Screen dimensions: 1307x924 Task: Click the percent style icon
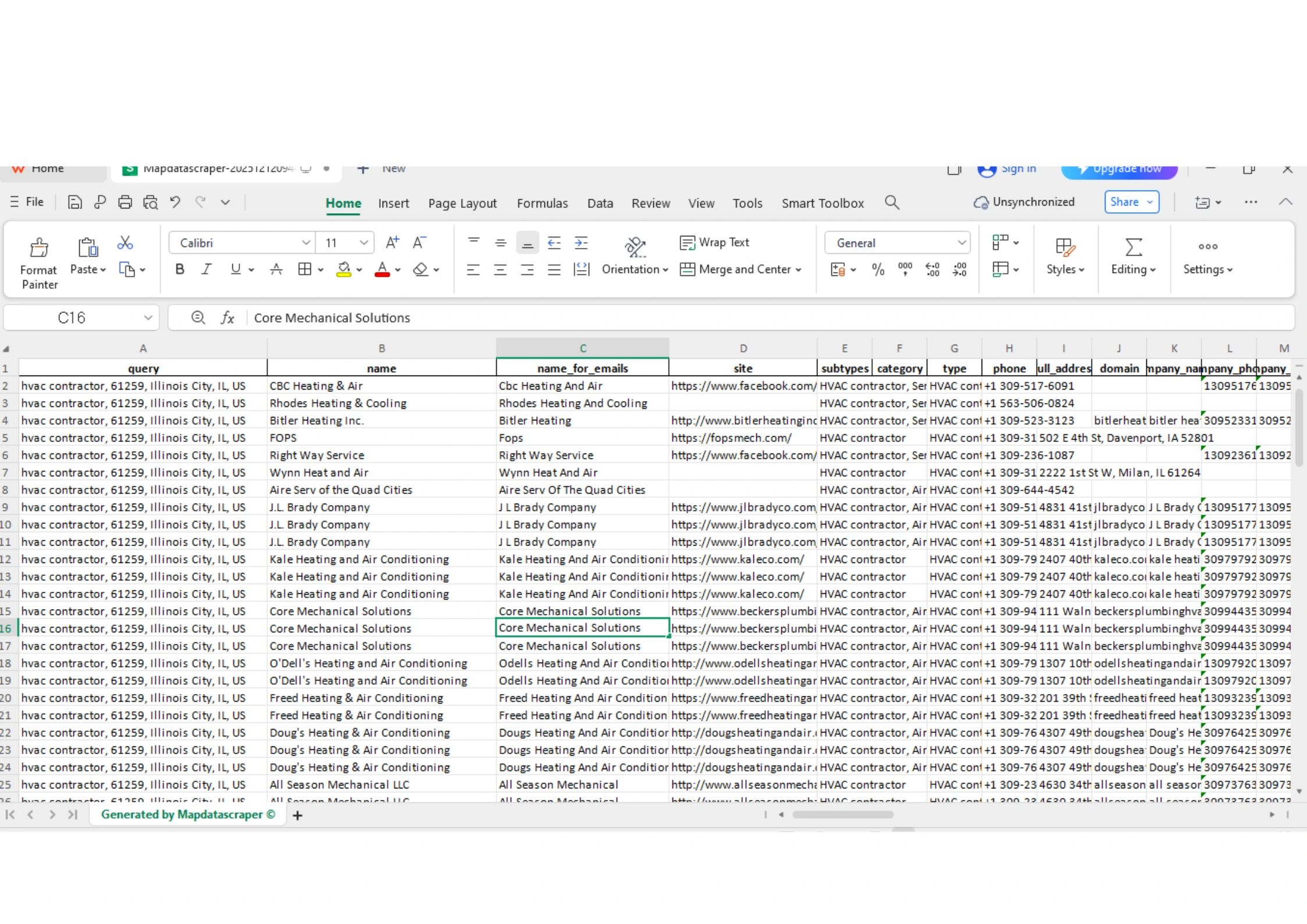(878, 270)
